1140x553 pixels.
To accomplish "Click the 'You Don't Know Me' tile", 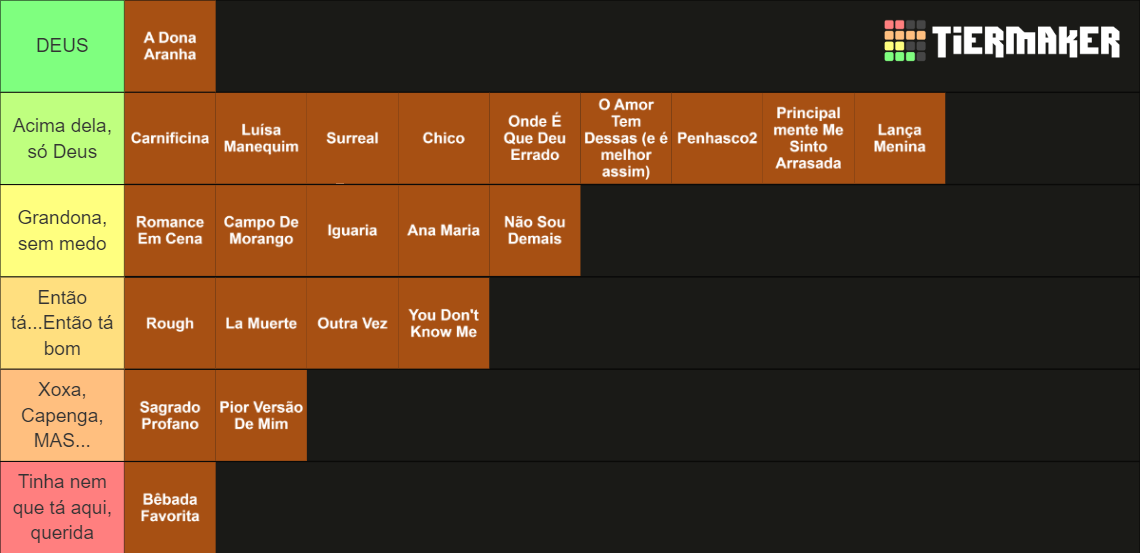I will coord(443,323).
